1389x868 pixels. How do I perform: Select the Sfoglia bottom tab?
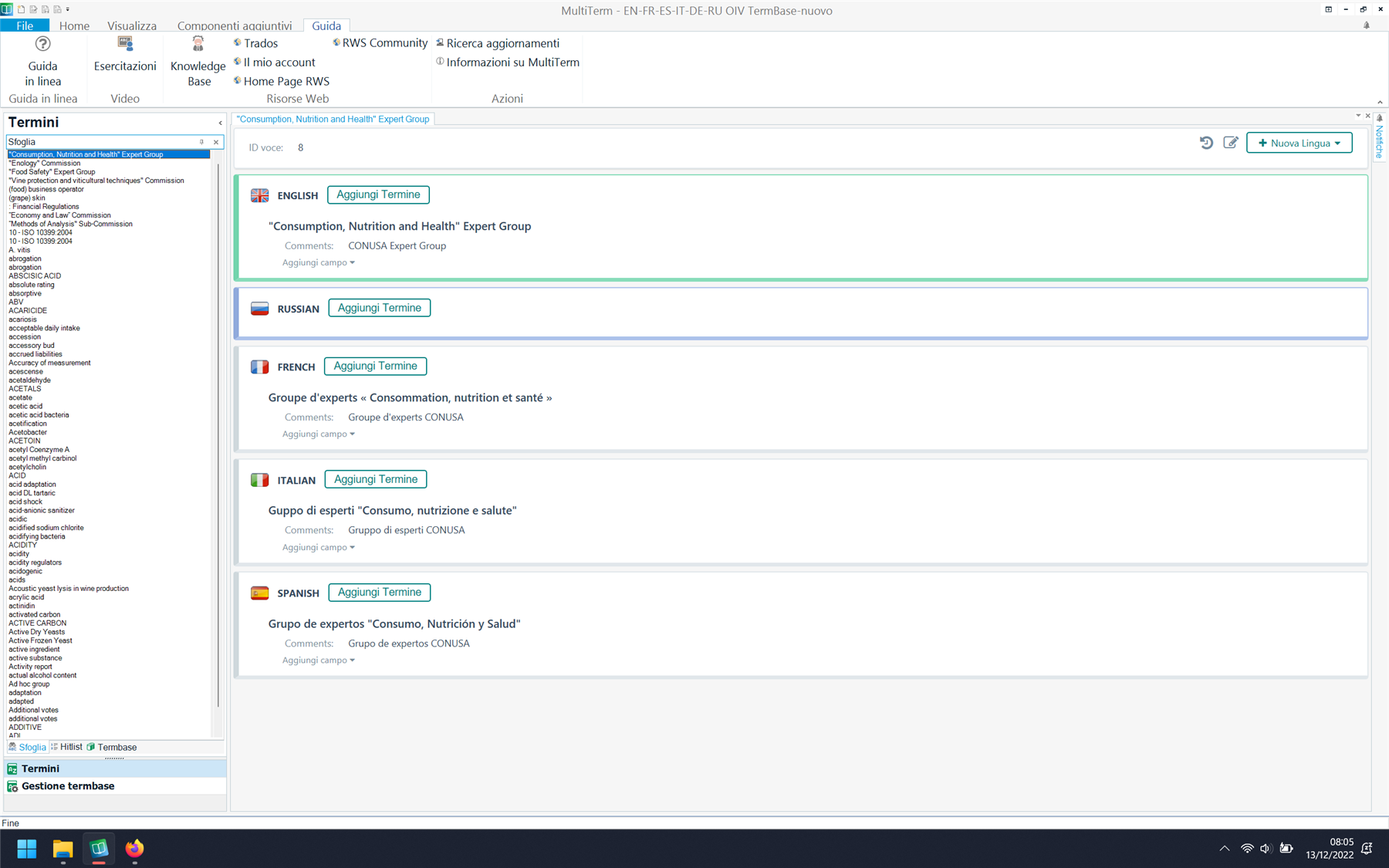click(x=27, y=747)
